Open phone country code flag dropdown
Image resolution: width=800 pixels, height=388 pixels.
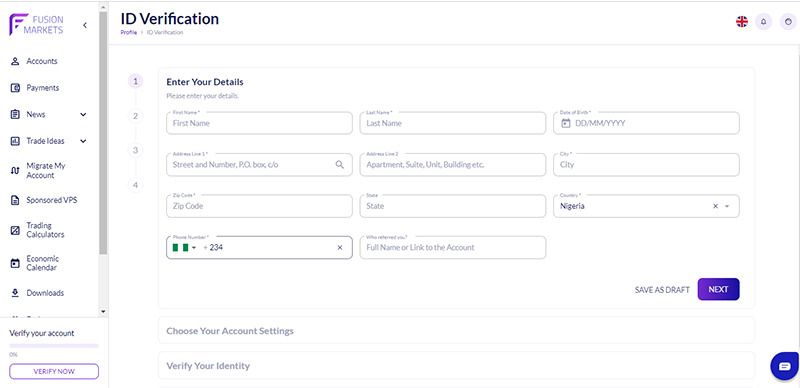point(184,248)
